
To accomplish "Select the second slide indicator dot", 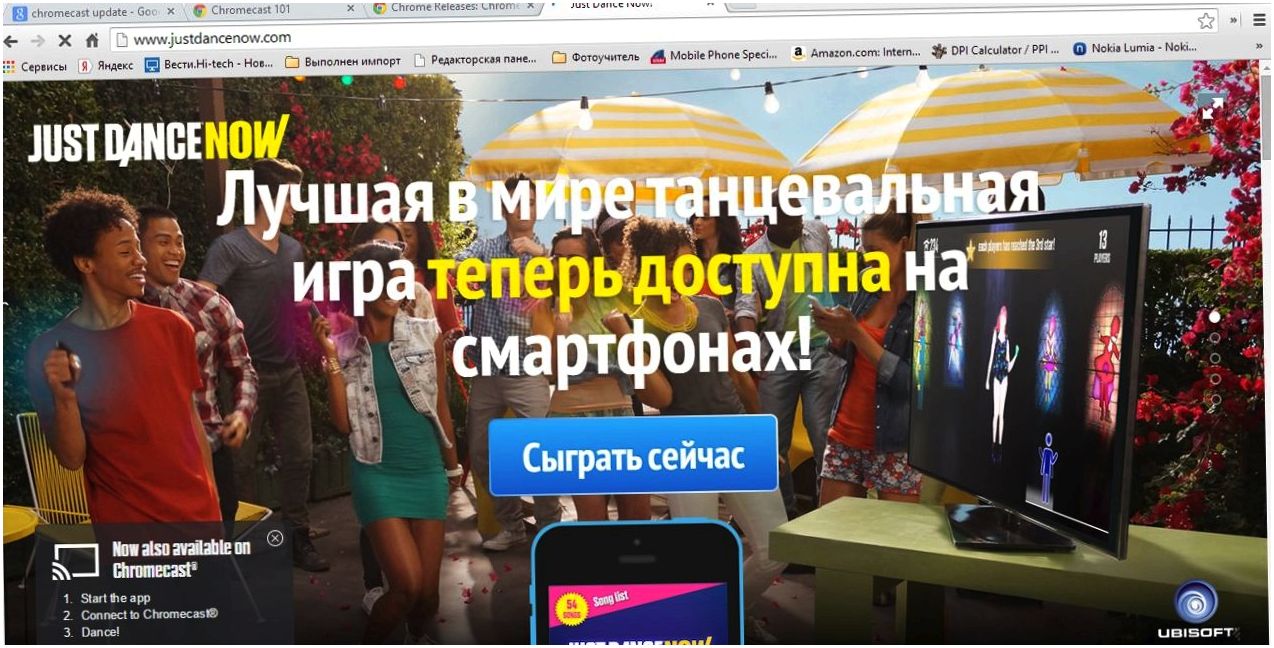I will pyautogui.click(x=1215, y=337).
